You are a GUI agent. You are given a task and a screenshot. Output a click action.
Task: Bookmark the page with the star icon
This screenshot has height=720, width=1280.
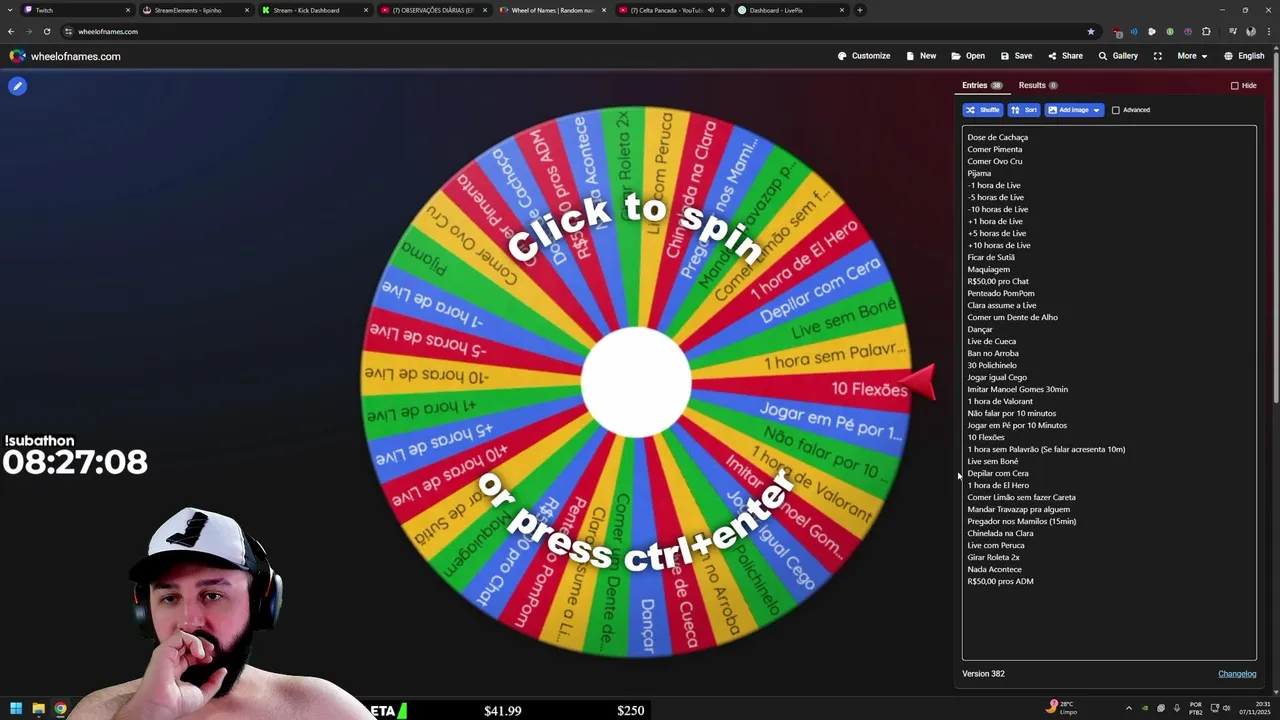tap(1091, 31)
